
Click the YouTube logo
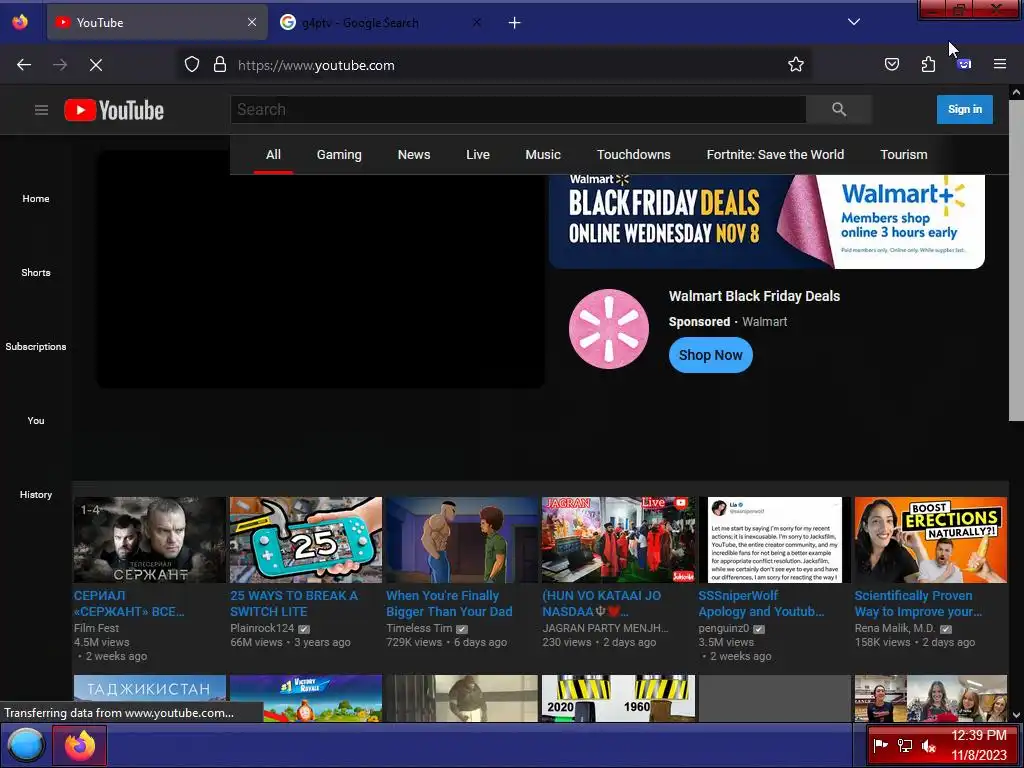114,110
